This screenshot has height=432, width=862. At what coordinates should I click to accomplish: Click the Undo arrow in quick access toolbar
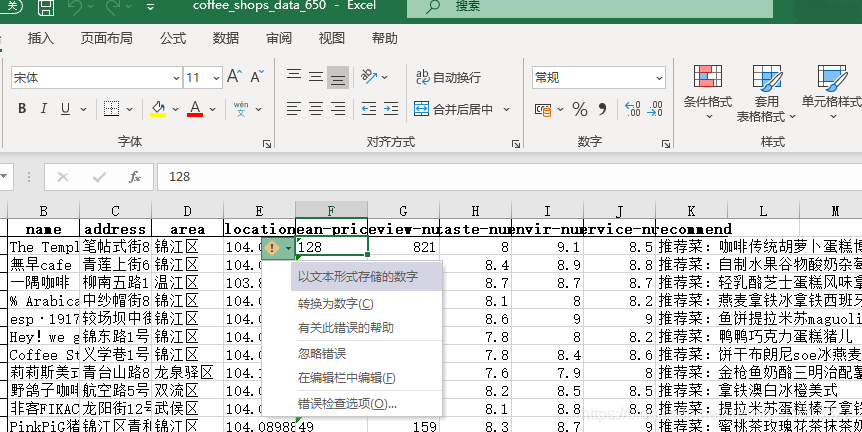tap(75, 7)
